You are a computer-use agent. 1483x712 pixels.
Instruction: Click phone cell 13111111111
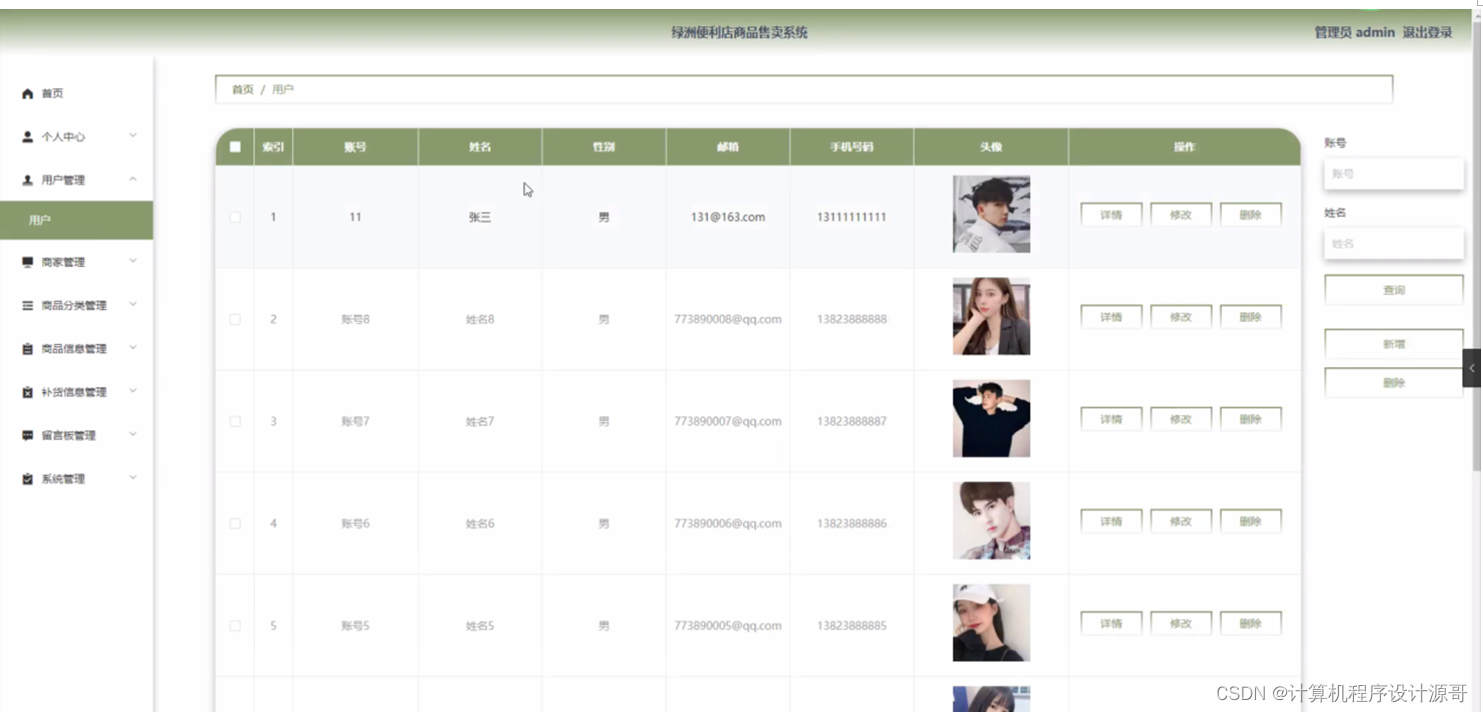pos(852,217)
